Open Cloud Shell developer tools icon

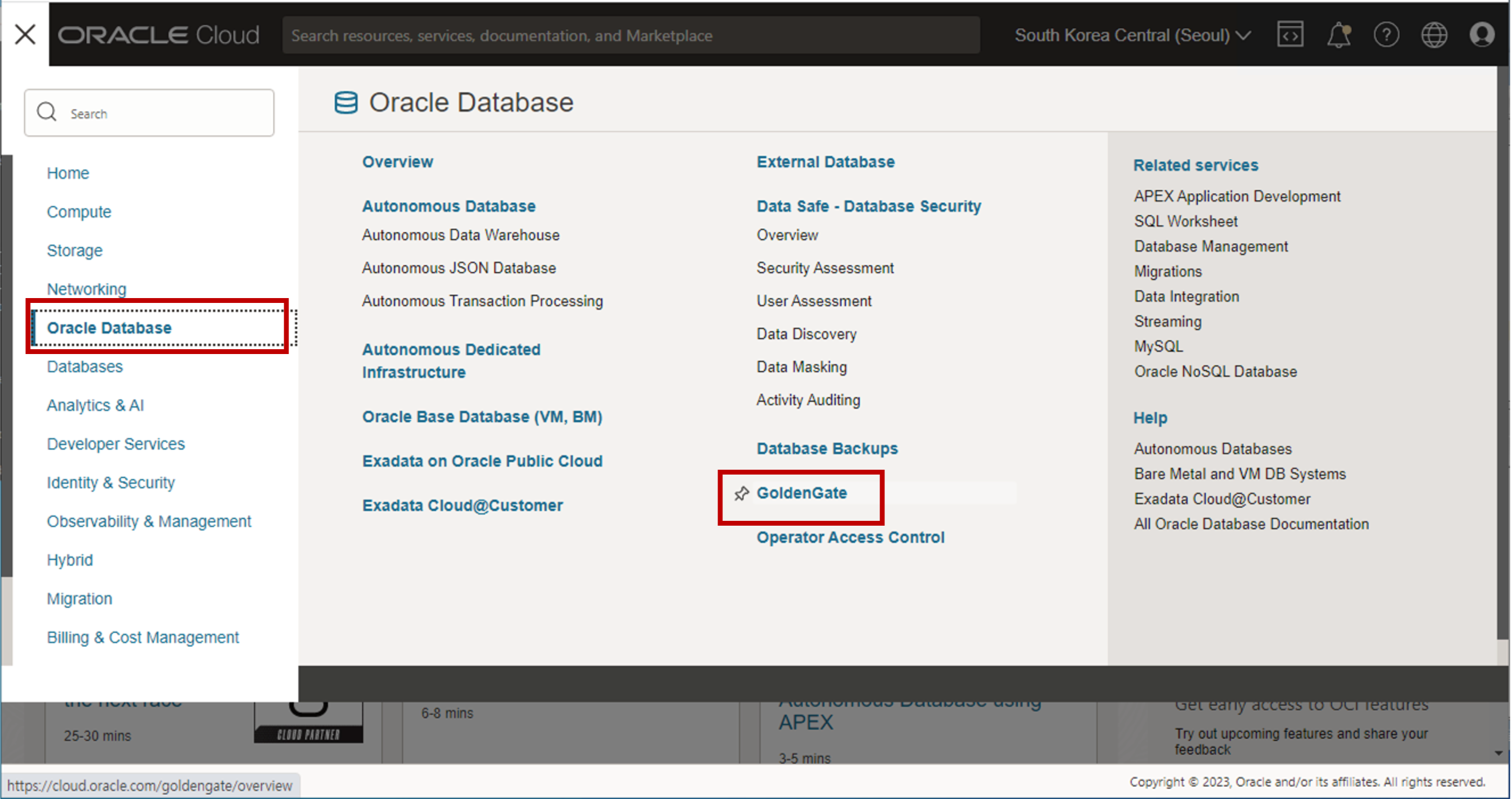click(1290, 34)
